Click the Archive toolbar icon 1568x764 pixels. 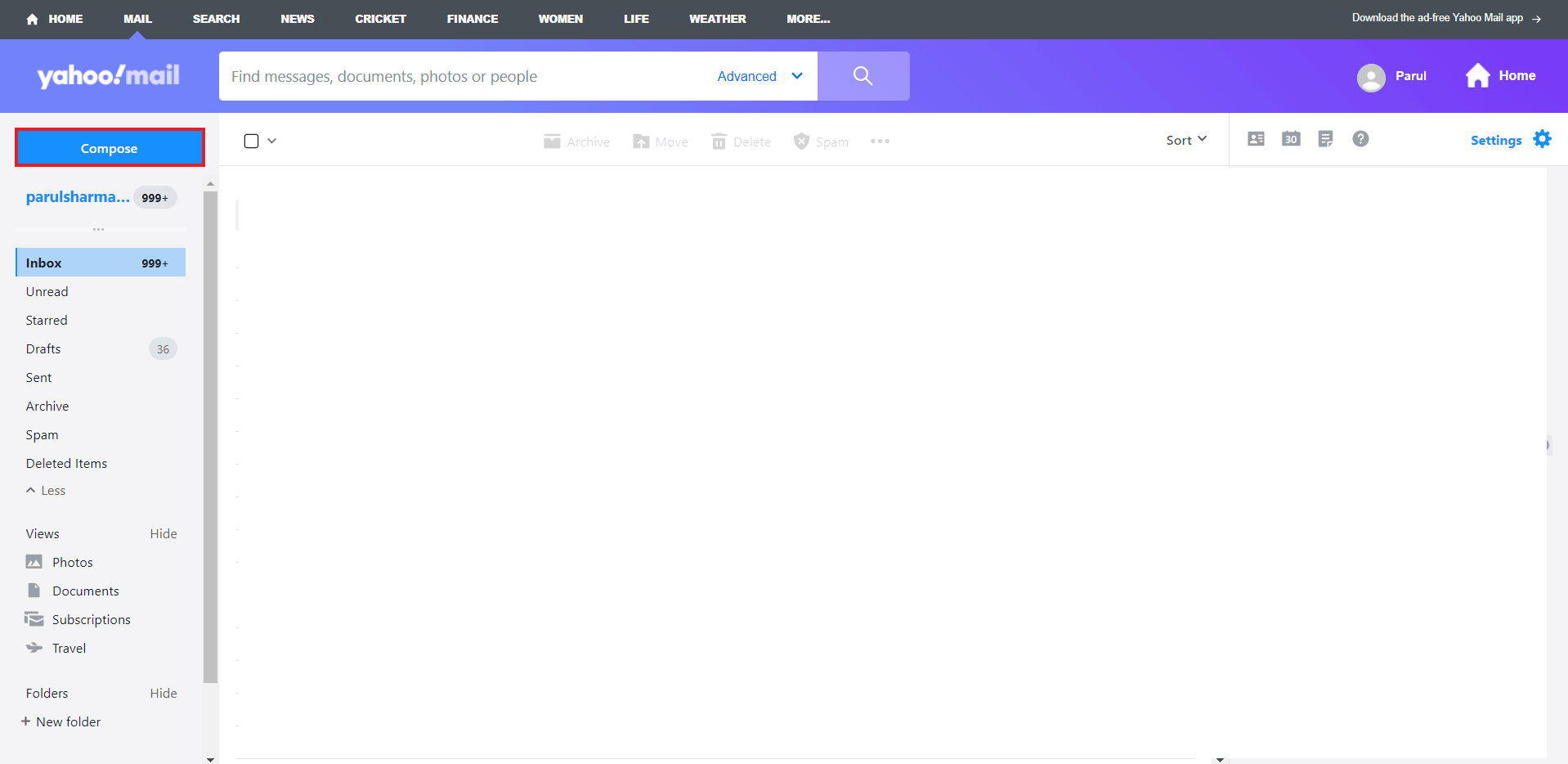point(552,142)
